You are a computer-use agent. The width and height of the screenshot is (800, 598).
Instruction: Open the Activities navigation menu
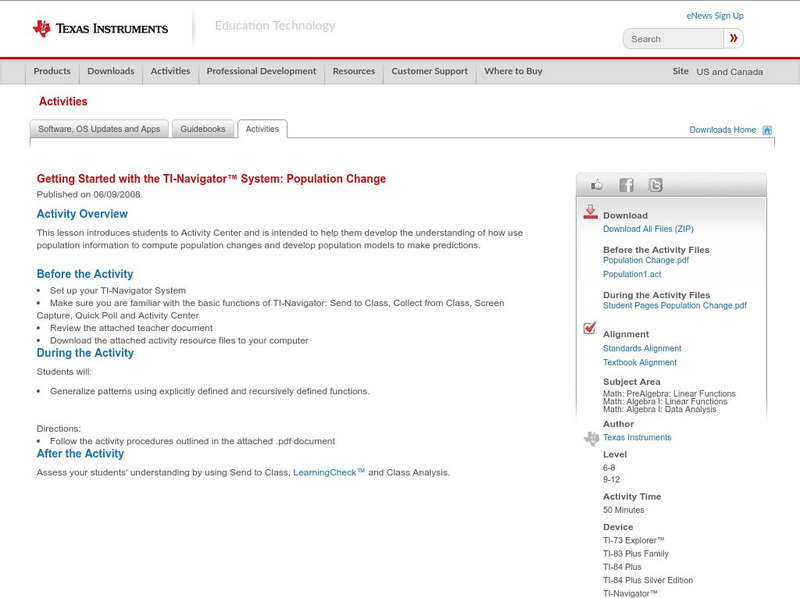170,71
